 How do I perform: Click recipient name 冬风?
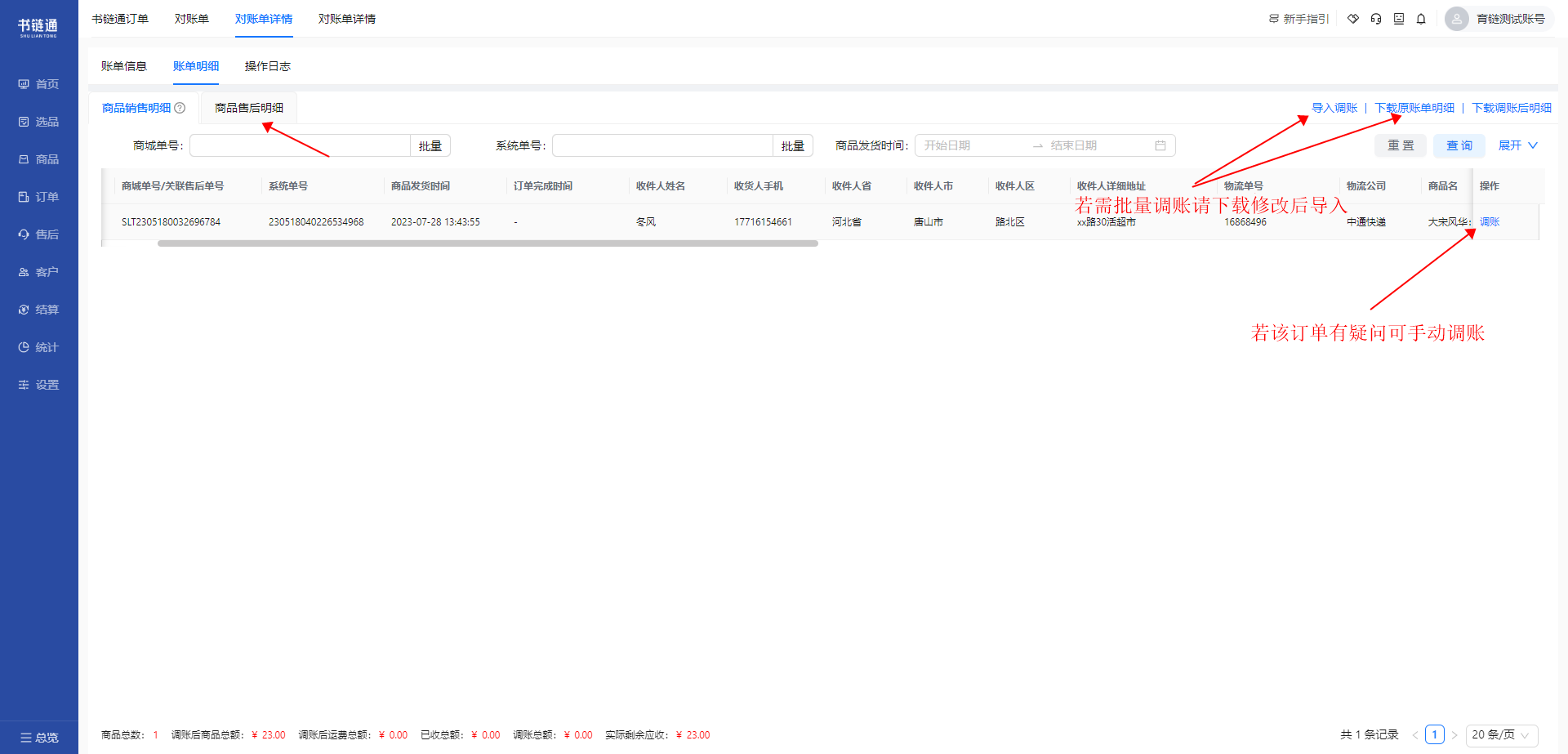[645, 221]
